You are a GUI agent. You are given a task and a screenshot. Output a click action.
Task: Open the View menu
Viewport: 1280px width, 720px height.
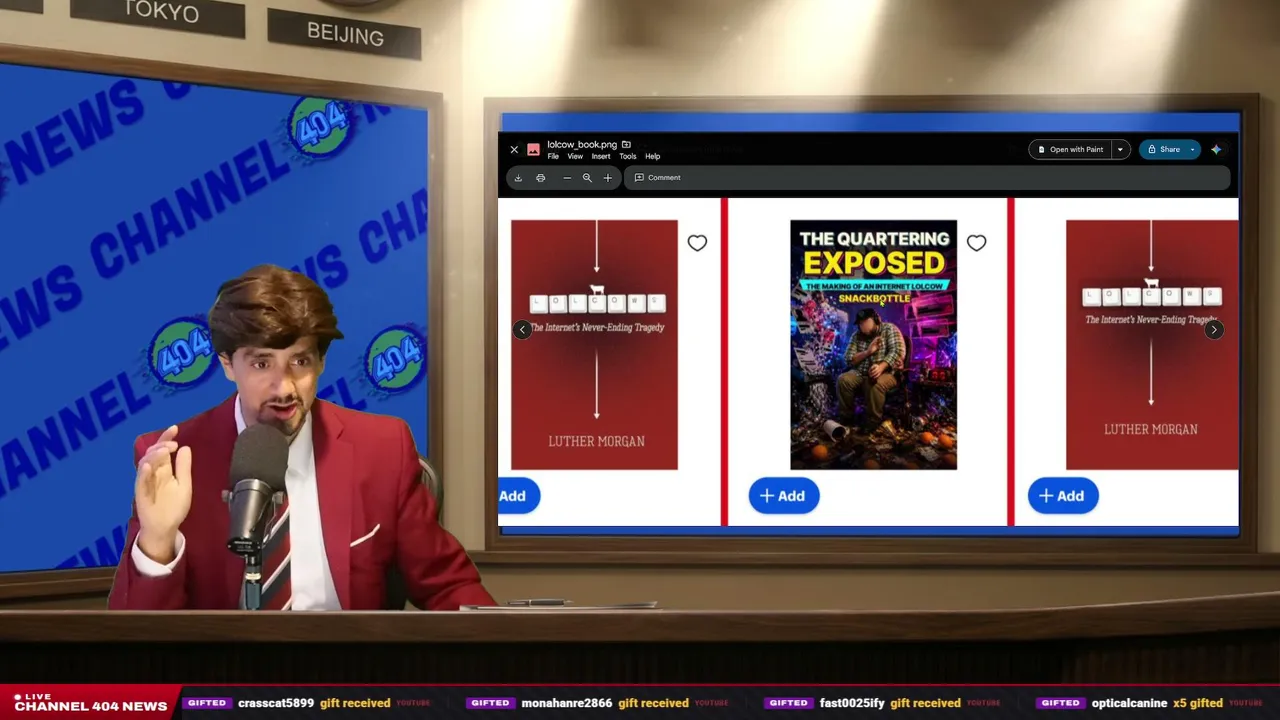[x=575, y=157]
